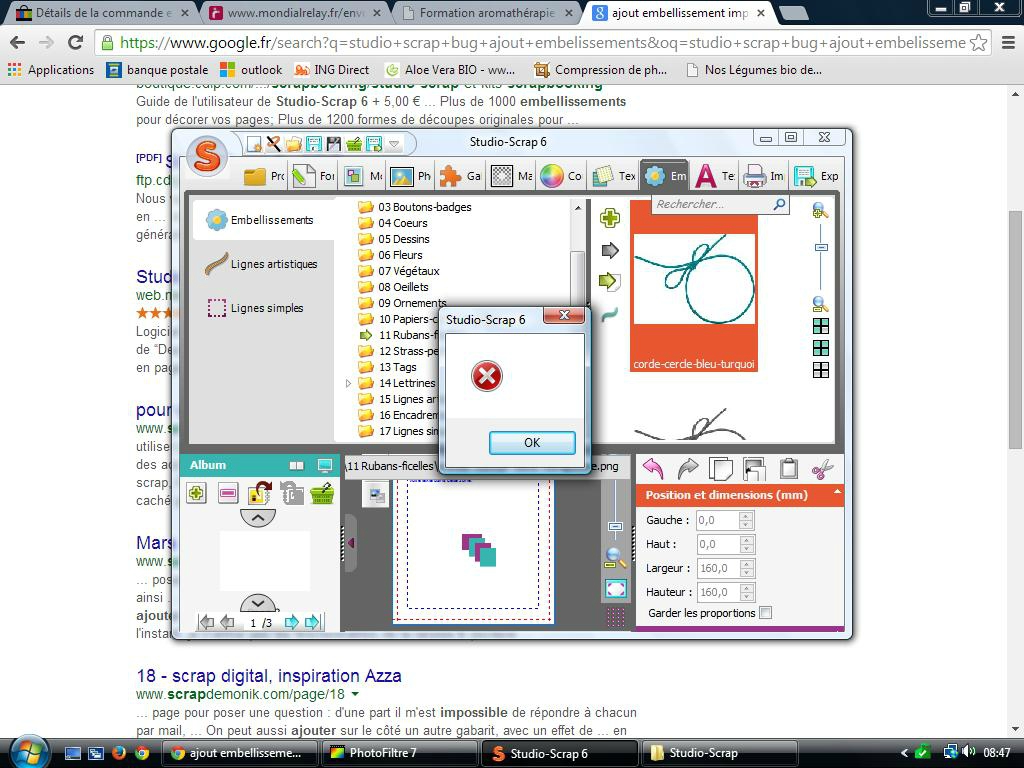Remove a page with pink minus icon
This screenshot has width=1024, height=768.
228,493
